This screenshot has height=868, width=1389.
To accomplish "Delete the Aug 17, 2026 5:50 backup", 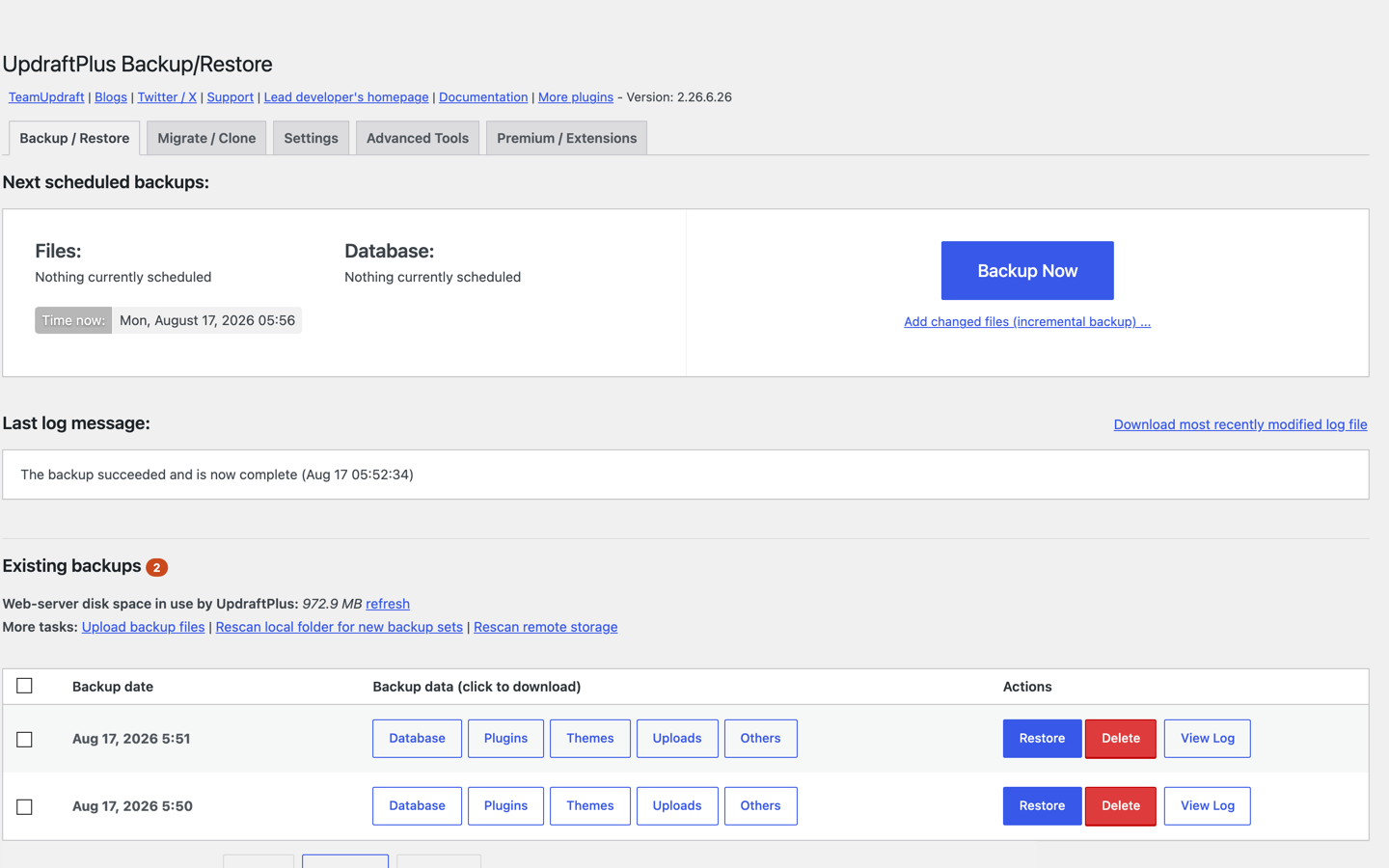I will click(x=1121, y=806).
